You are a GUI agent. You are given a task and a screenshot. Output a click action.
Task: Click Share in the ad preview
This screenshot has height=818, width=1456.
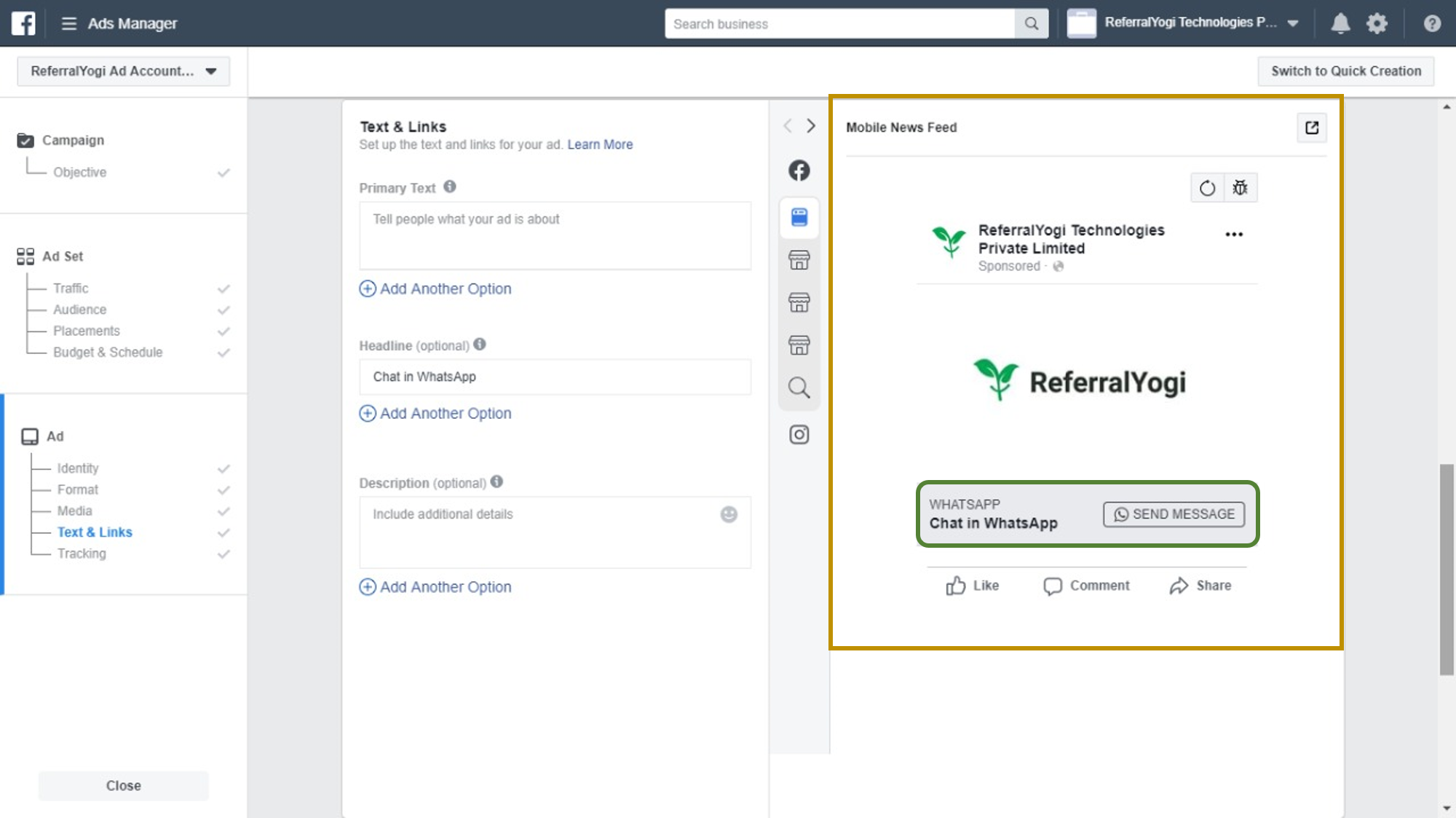coord(1200,586)
